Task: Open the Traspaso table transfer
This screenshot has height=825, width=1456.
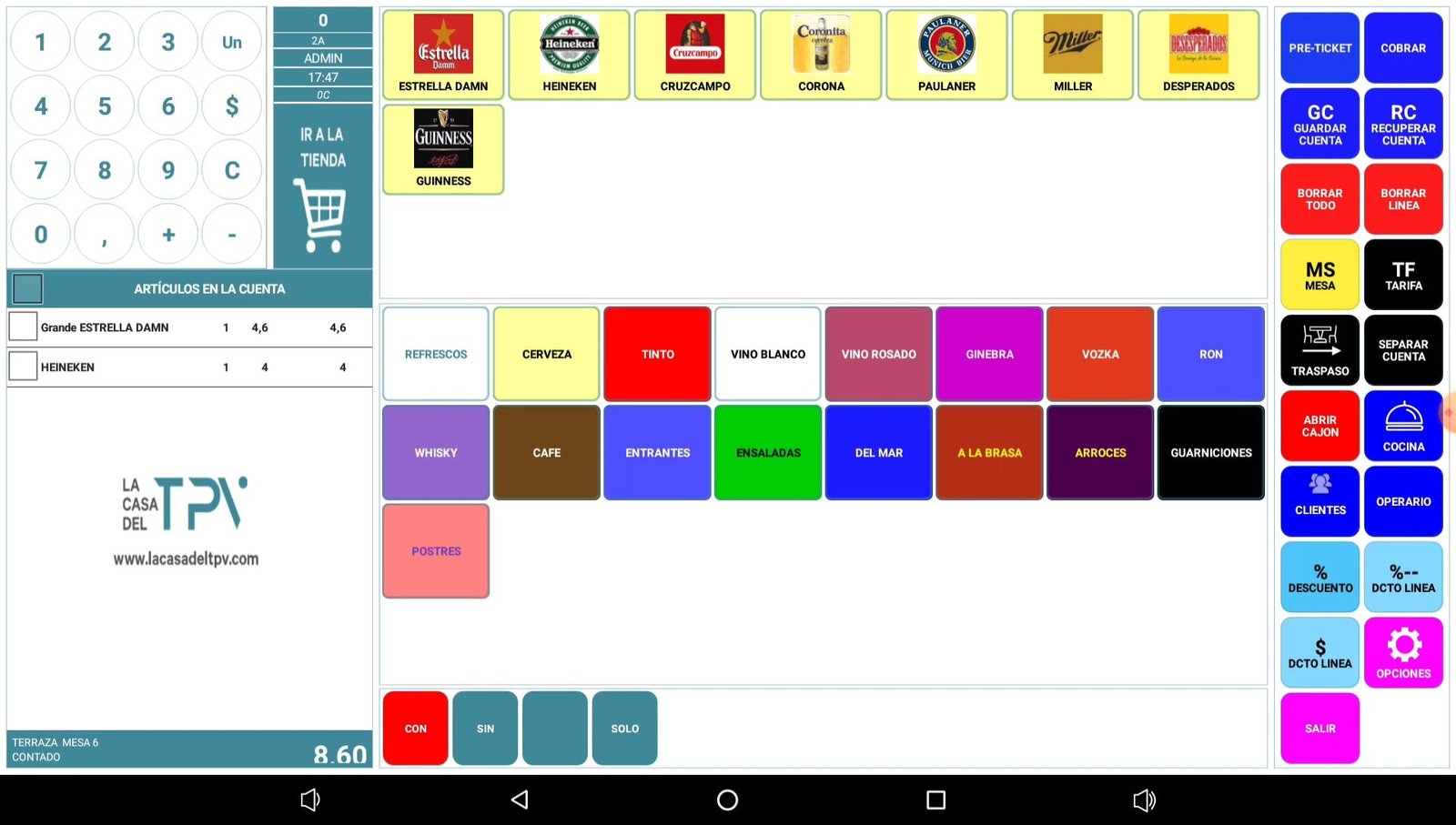Action: [1319, 350]
